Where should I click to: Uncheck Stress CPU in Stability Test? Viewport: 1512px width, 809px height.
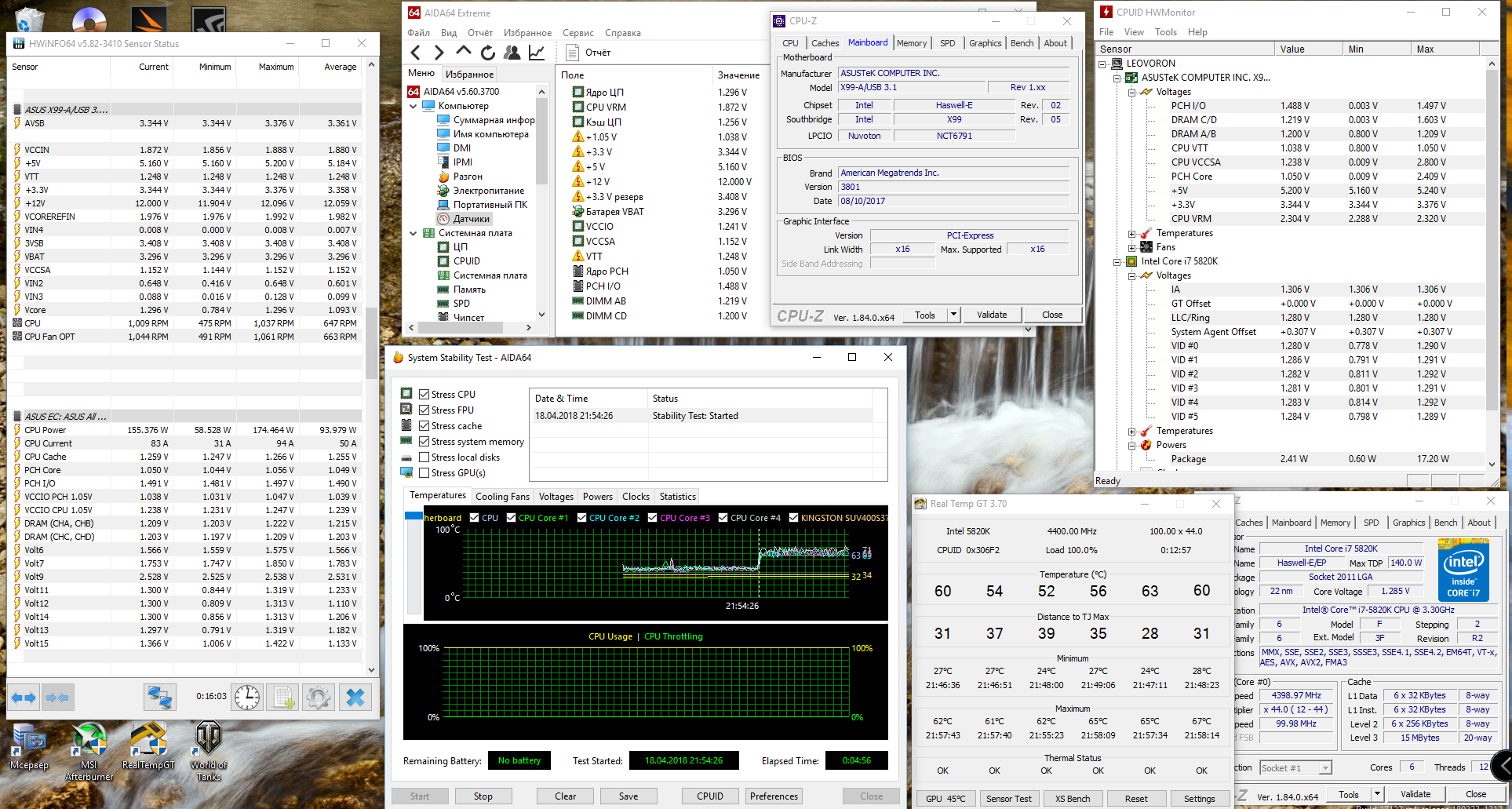tap(424, 395)
